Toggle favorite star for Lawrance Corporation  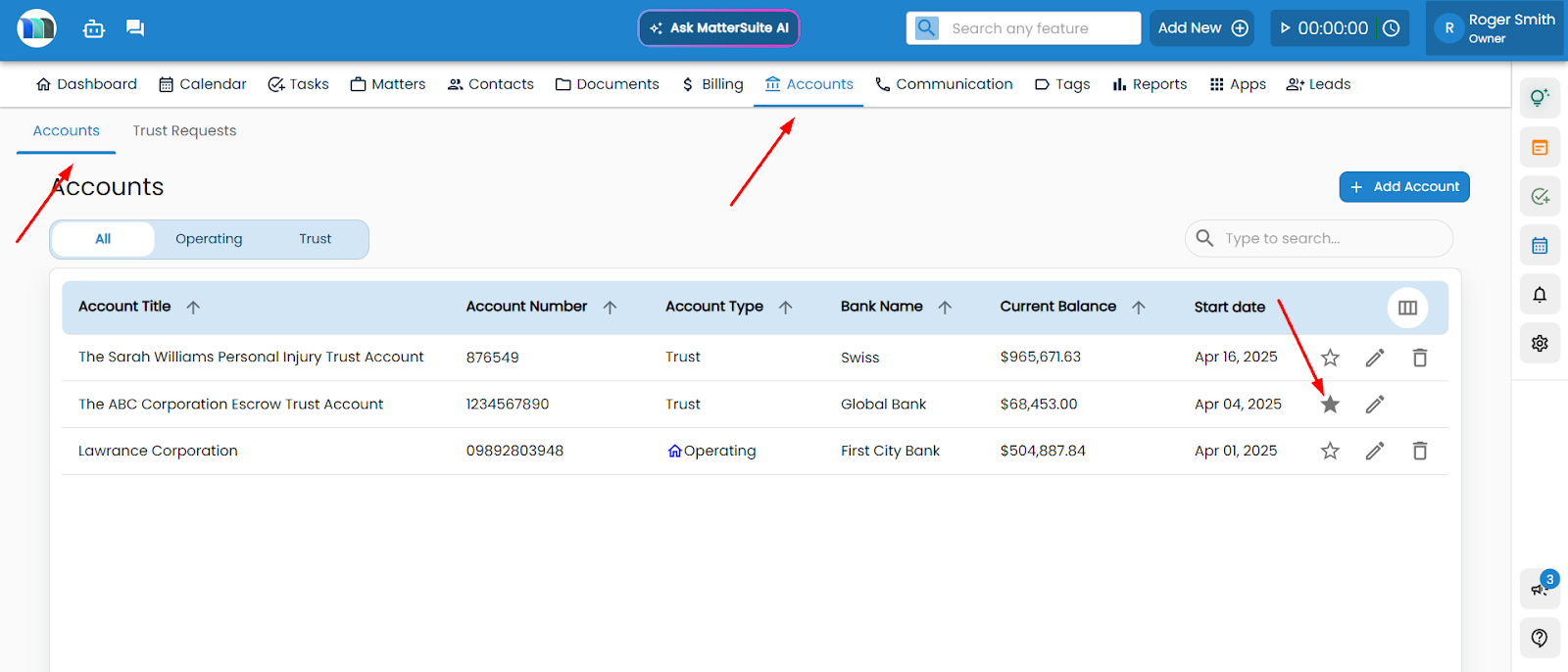[x=1330, y=451]
